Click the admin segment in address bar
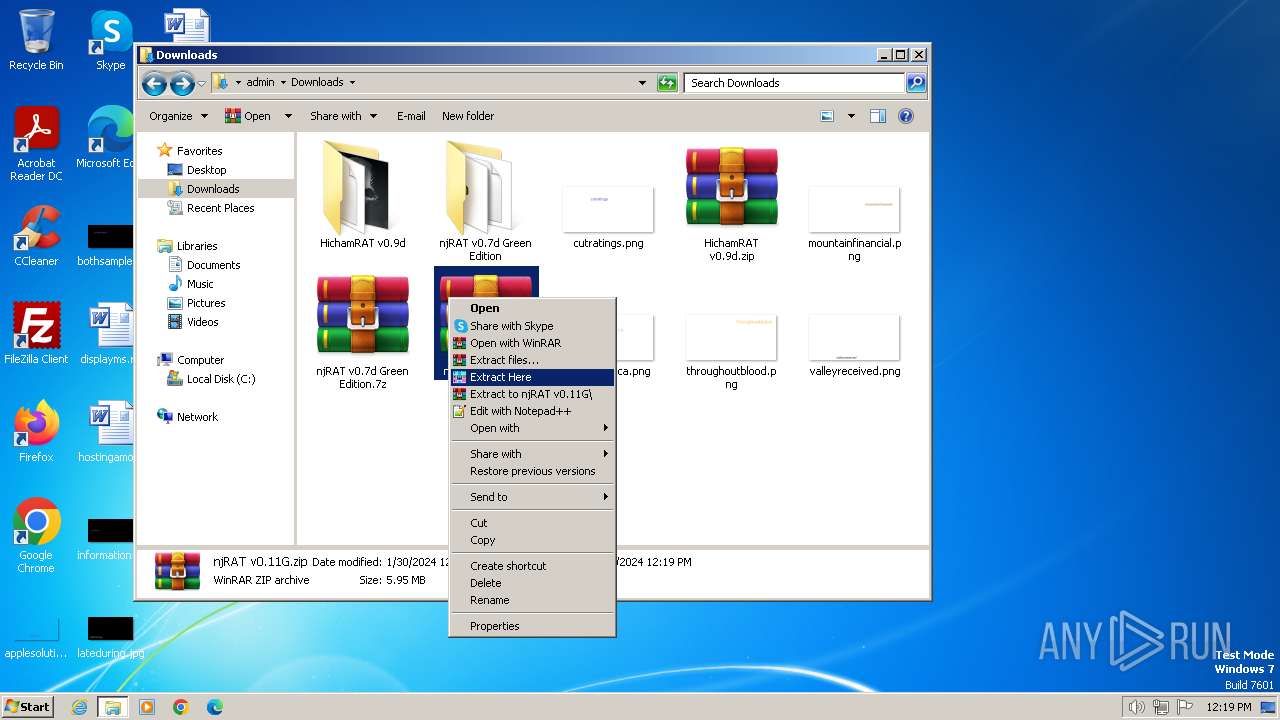The height and width of the screenshot is (720, 1280). [260, 82]
